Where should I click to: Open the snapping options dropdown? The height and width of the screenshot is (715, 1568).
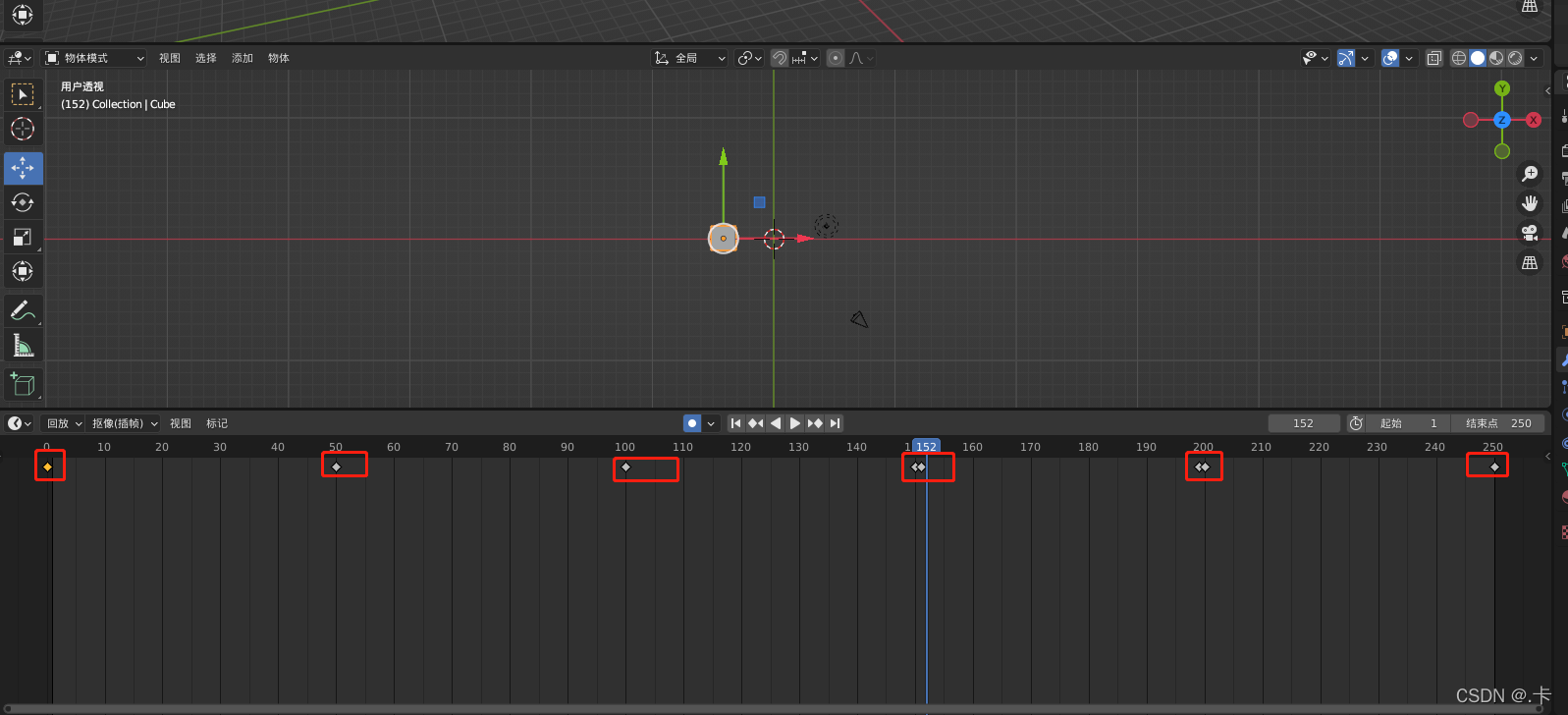(805, 58)
